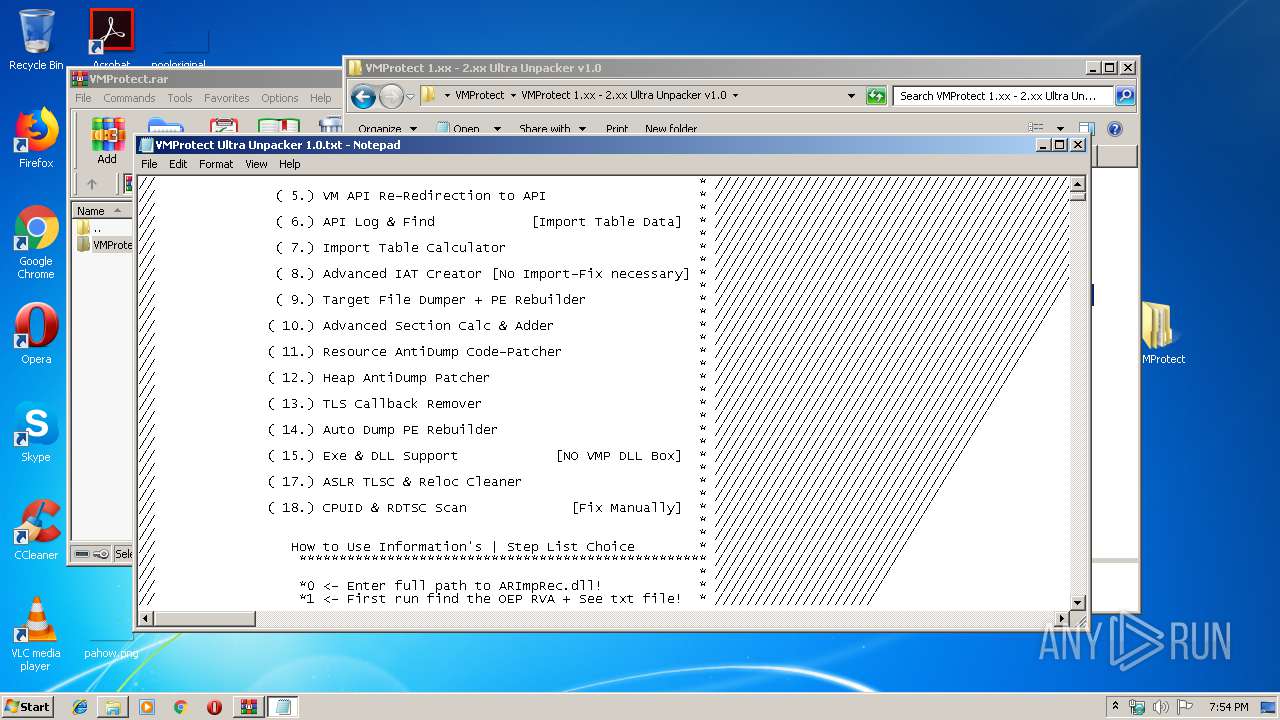Click Print in Explorer toolbar

coord(617,129)
